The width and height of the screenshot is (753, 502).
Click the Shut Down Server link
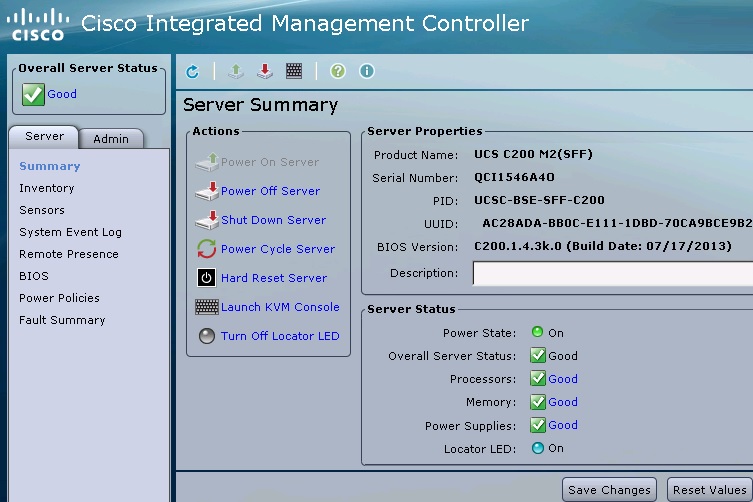point(273,220)
